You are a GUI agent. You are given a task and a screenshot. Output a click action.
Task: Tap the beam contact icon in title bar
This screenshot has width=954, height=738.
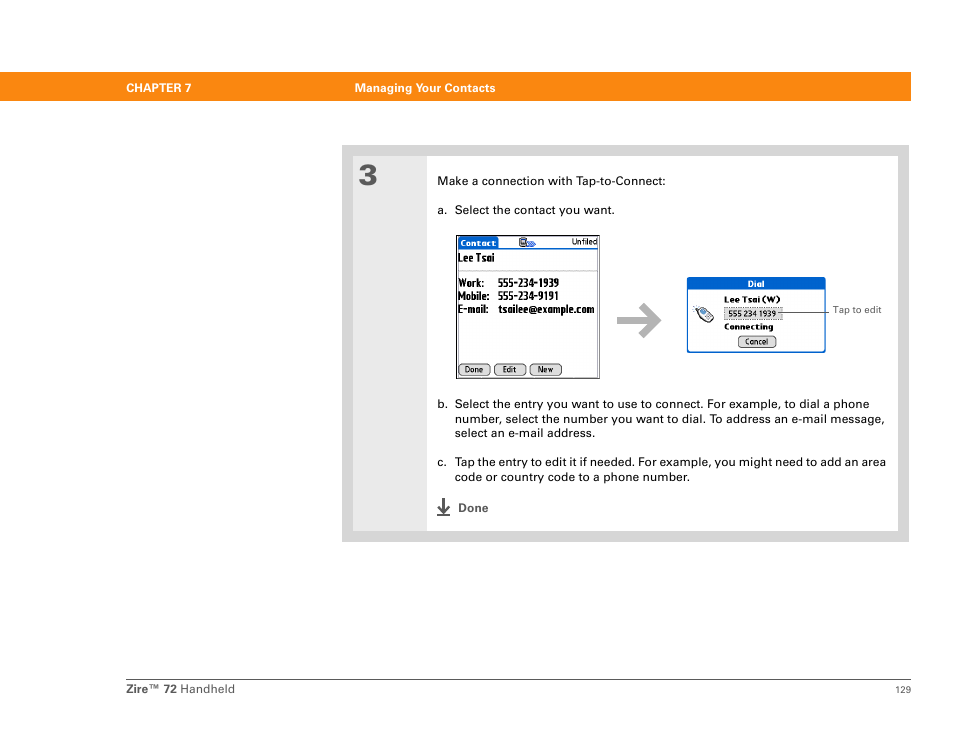(527, 243)
